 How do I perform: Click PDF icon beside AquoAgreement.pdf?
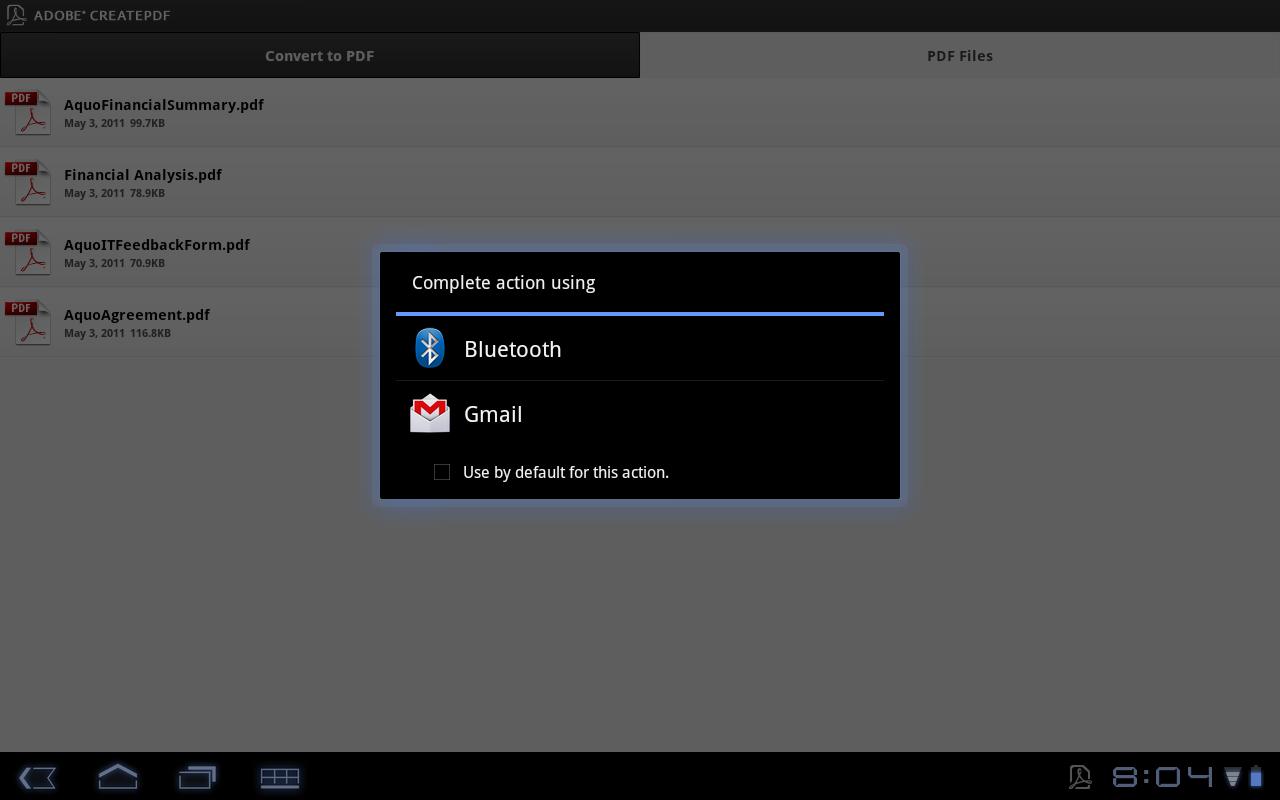pyautogui.click(x=28, y=322)
